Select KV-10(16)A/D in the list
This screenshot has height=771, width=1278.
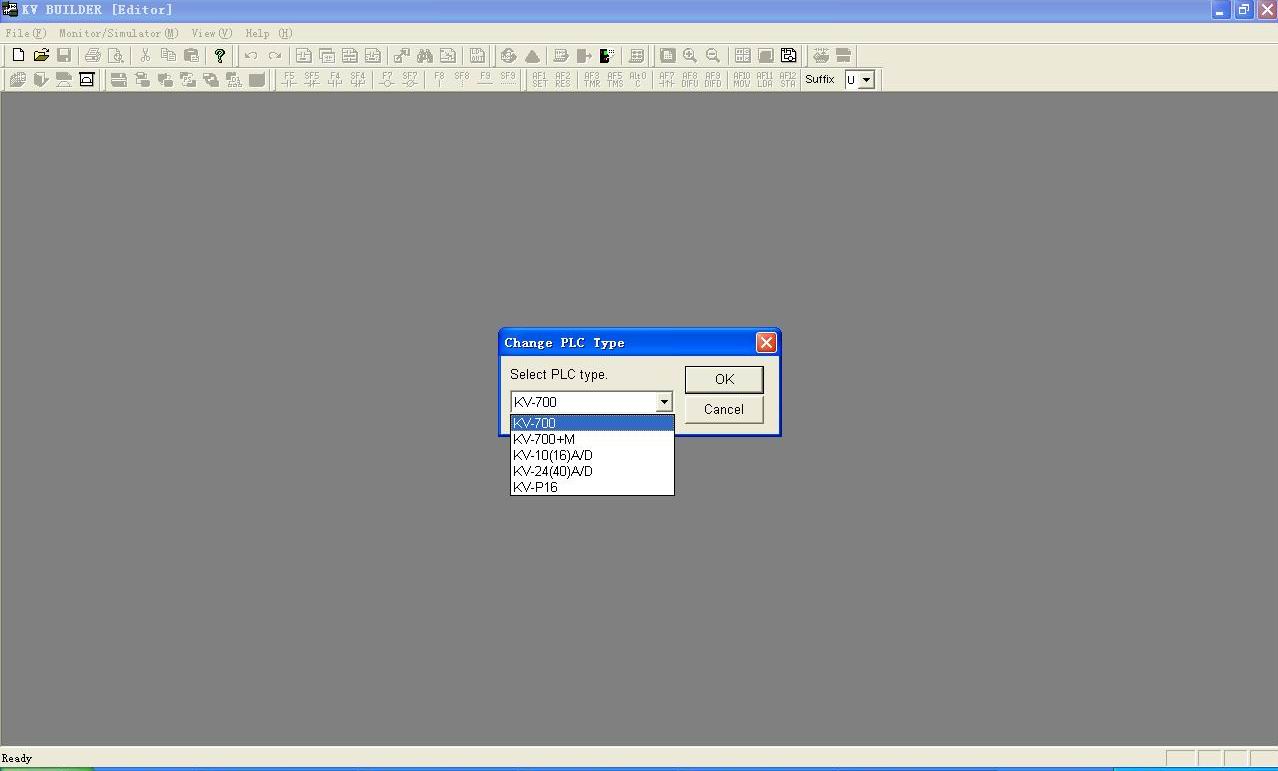553,455
